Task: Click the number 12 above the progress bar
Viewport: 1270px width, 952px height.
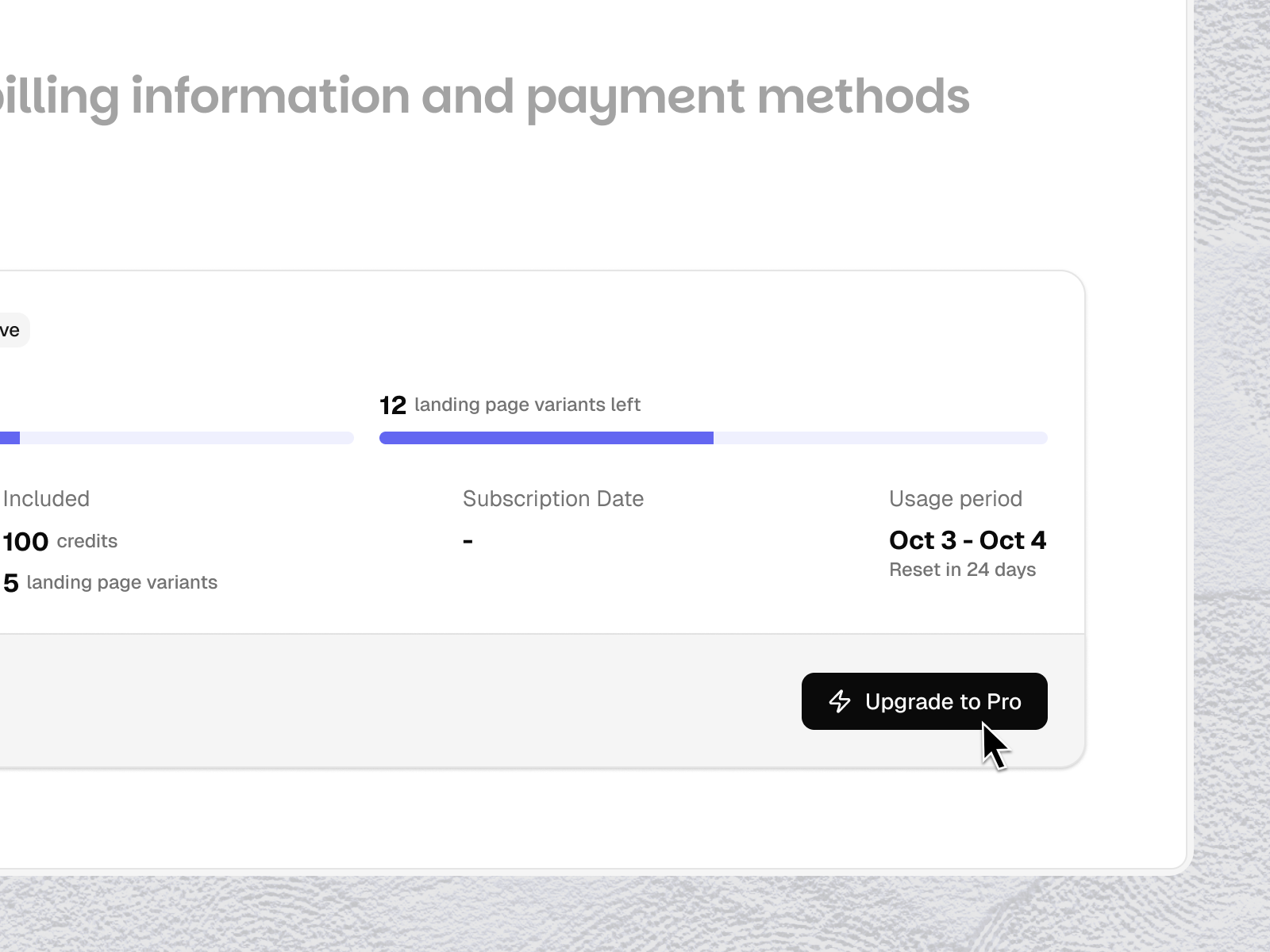Action: click(x=393, y=406)
